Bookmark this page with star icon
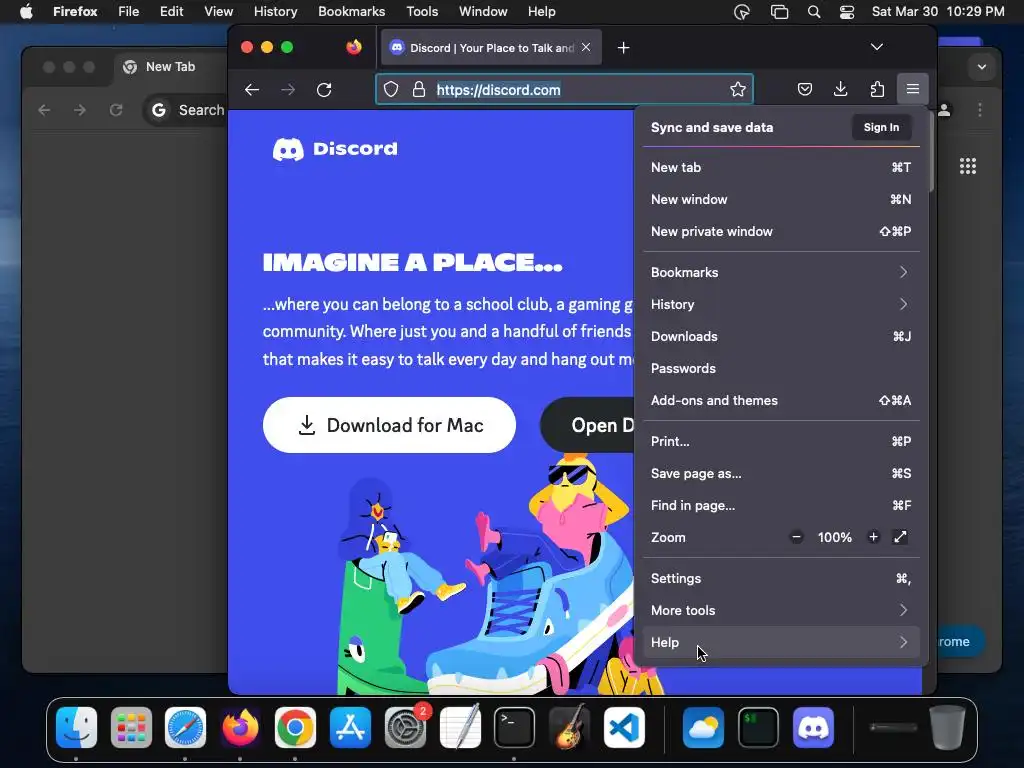 click(x=738, y=89)
